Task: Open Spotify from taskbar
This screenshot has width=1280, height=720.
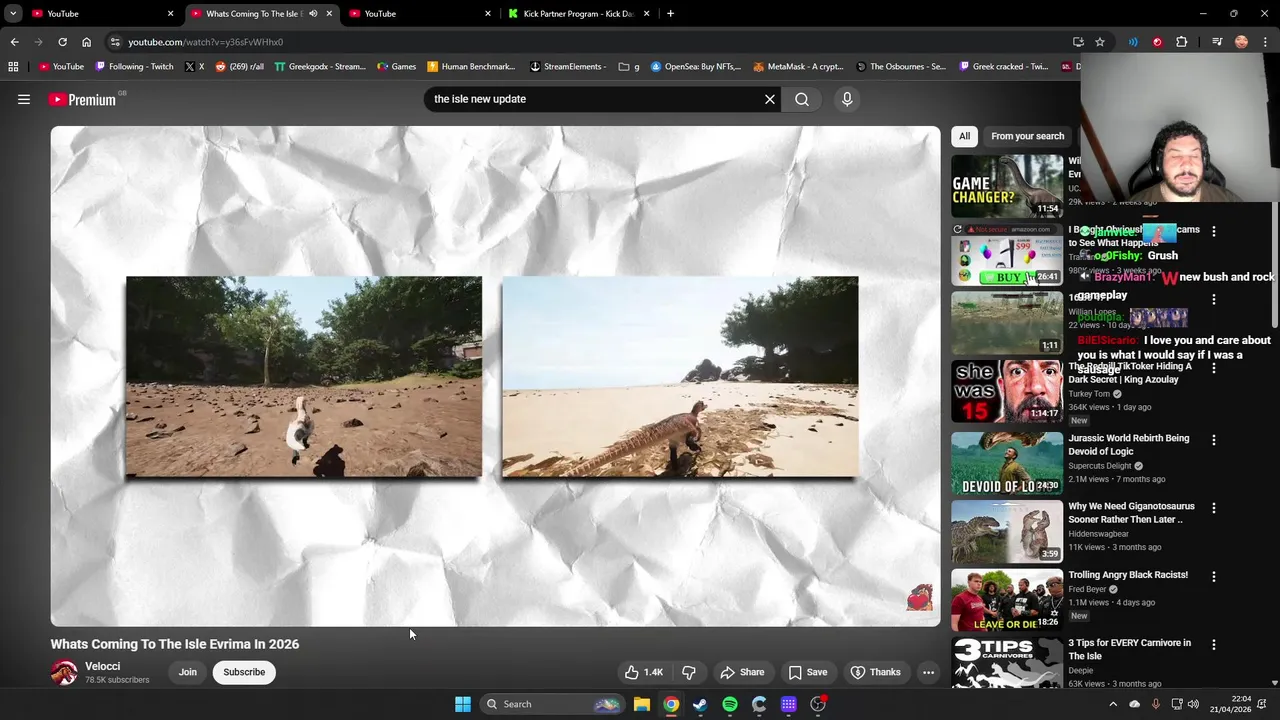Action: pos(730,704)
